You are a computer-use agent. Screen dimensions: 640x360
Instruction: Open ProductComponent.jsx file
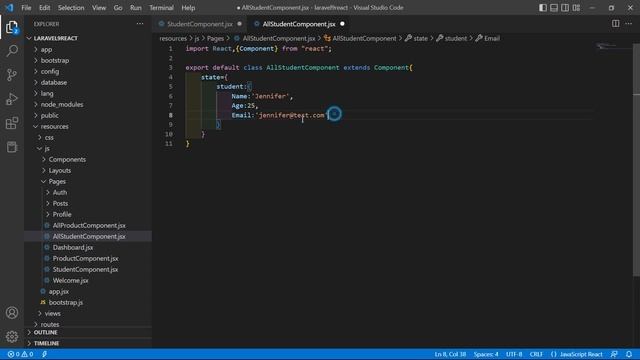[85, 258]
